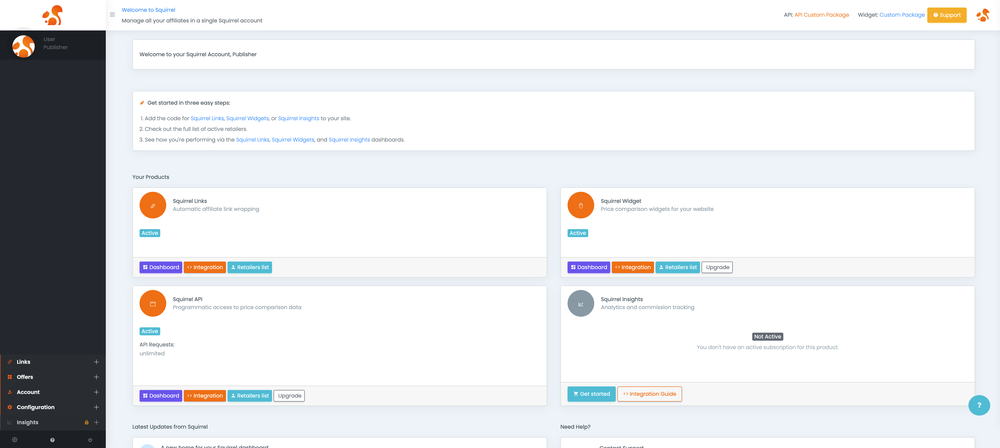Click the Squirrel Links round orange icon
Viewport: 1000px width, 448px height.
click(x=152, y=205)
